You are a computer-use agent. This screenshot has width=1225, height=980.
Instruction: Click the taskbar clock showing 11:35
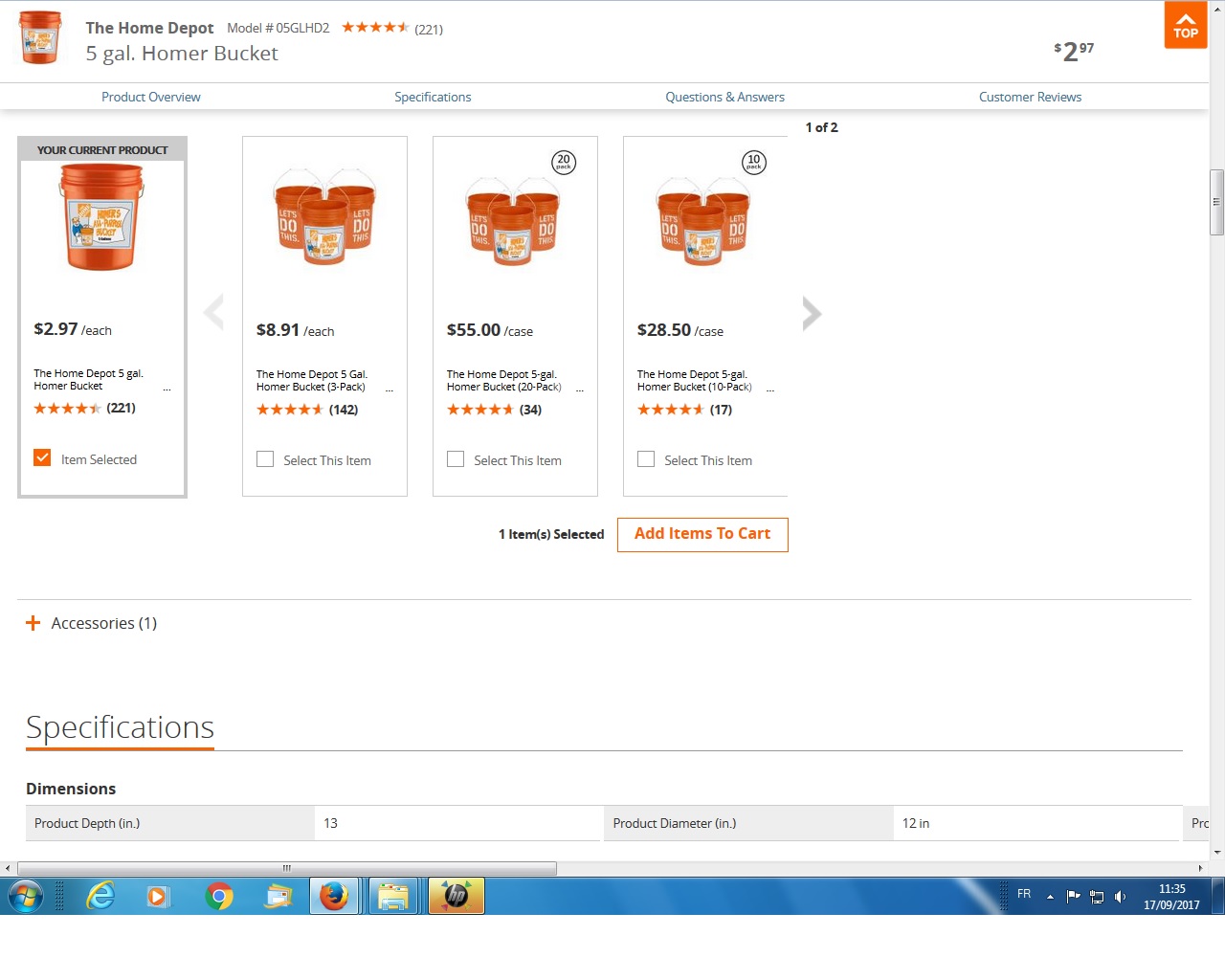click(1171, 897)
